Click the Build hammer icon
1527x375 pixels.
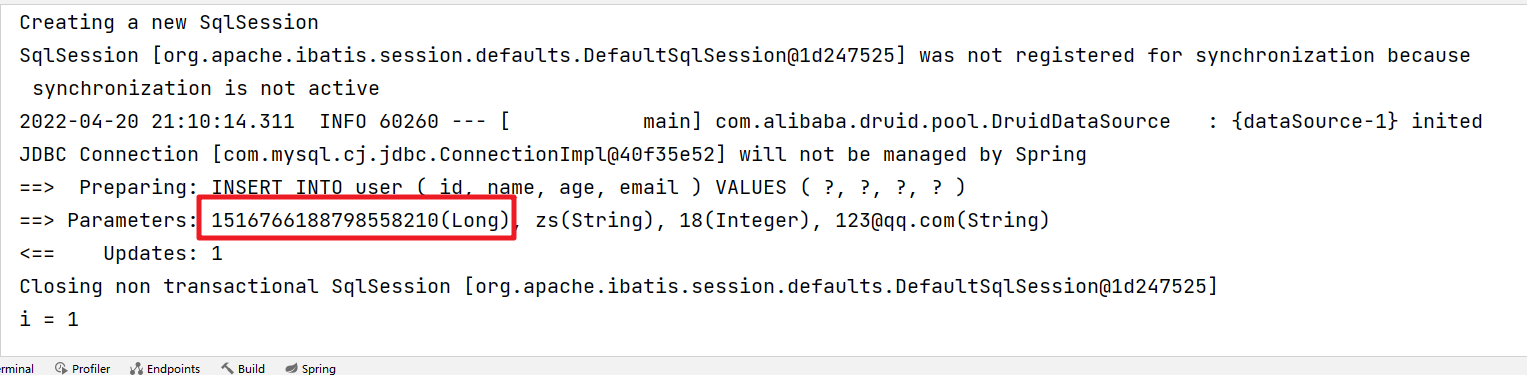tap(227, 368)
